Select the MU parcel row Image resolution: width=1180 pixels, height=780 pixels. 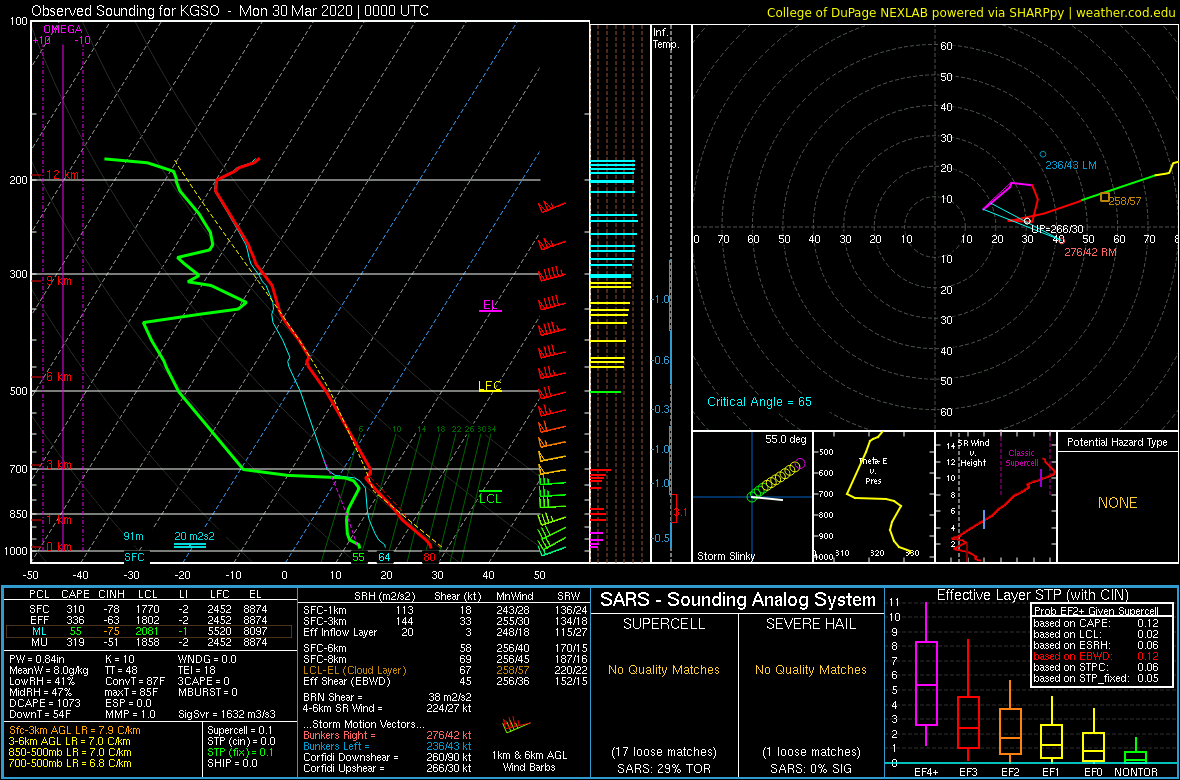(x=149, y=642)
